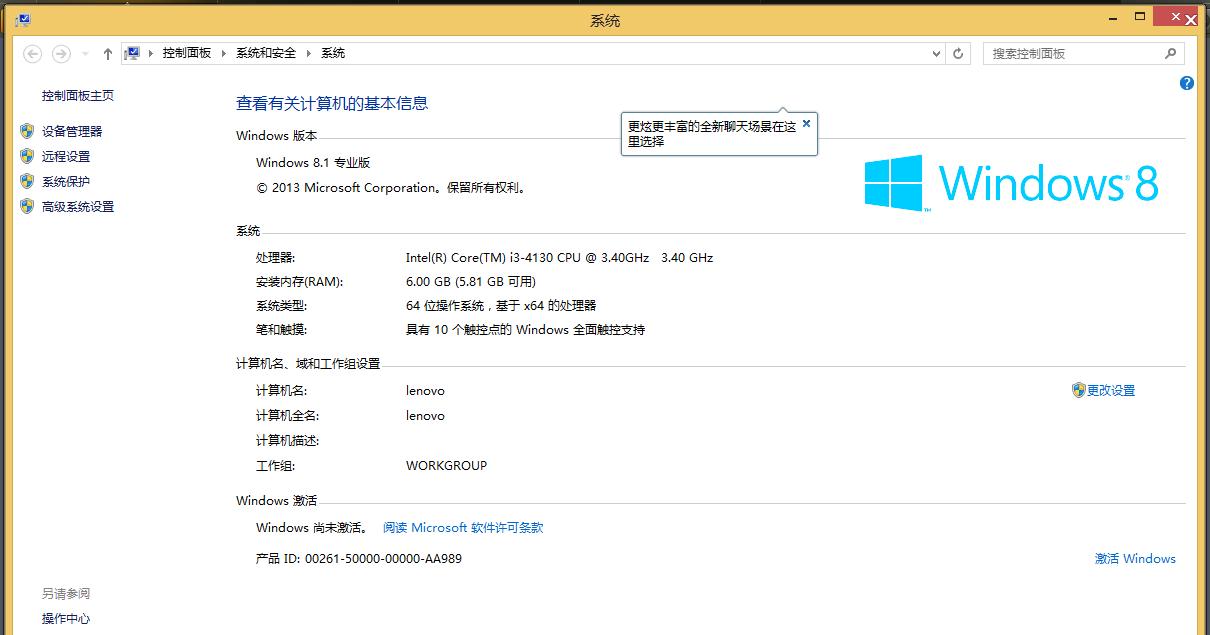Click the 查看有关计算机的基本信息 heading
Screen dimensions: 1210x635
click(x=332, y=103)
